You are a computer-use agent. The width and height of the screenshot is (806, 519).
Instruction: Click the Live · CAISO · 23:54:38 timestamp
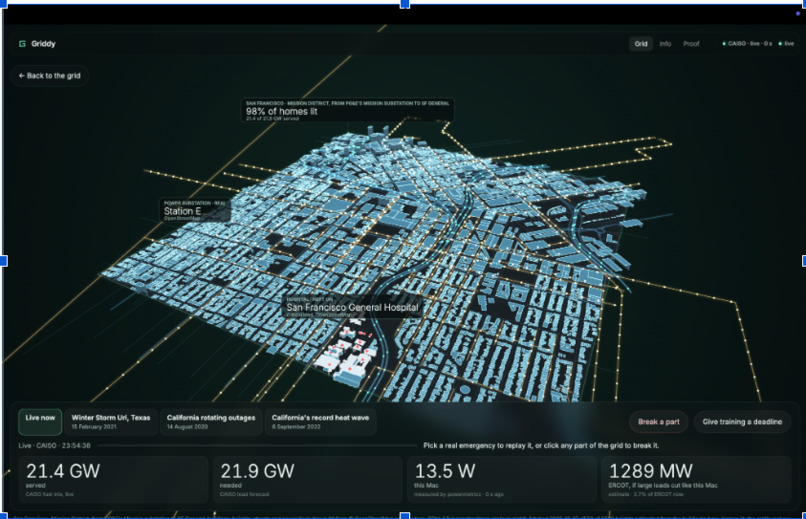54,446
